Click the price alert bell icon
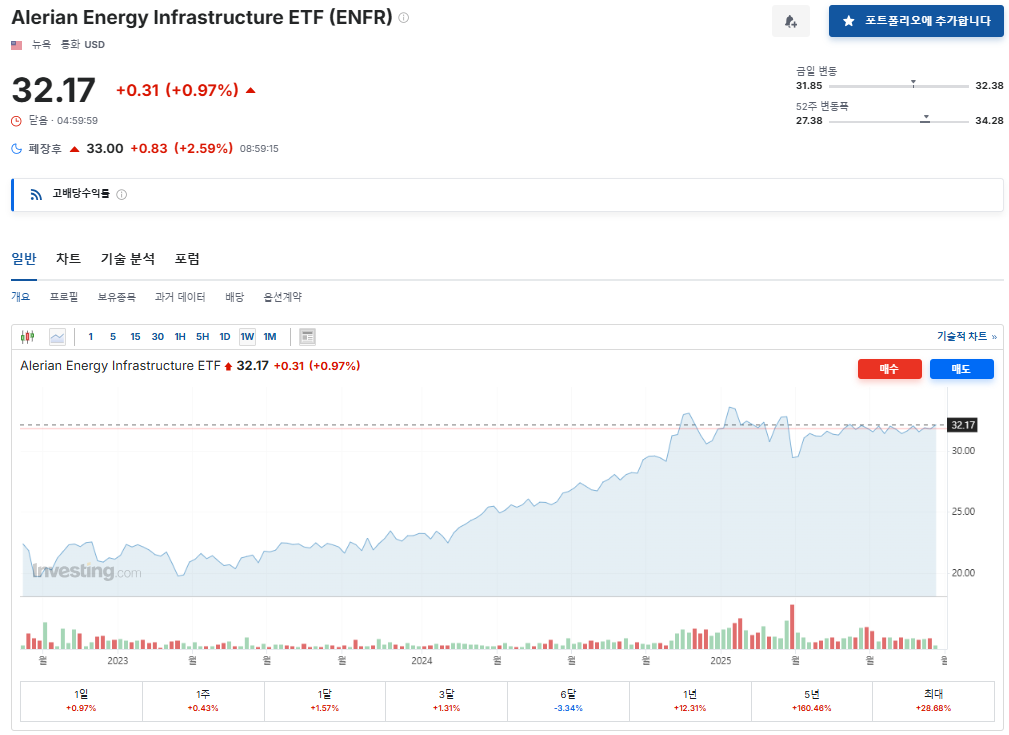This screenshot has width=1009, height=735. 791,20
